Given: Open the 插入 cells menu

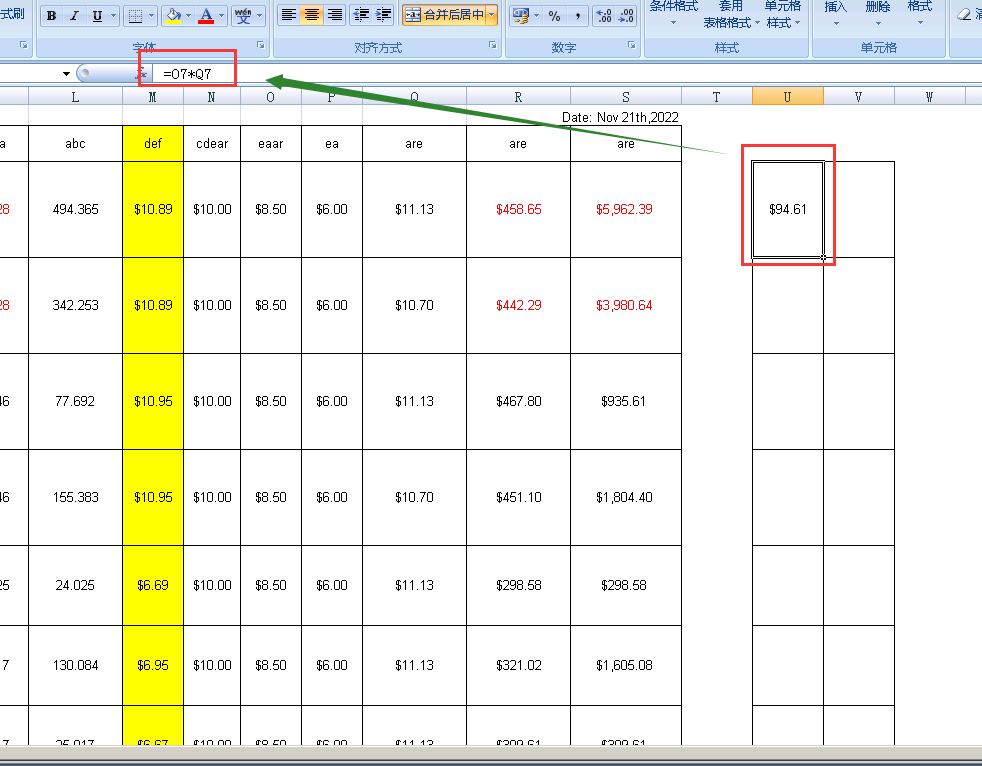Looking at the screenshot, I should click(x=835, y=13).
